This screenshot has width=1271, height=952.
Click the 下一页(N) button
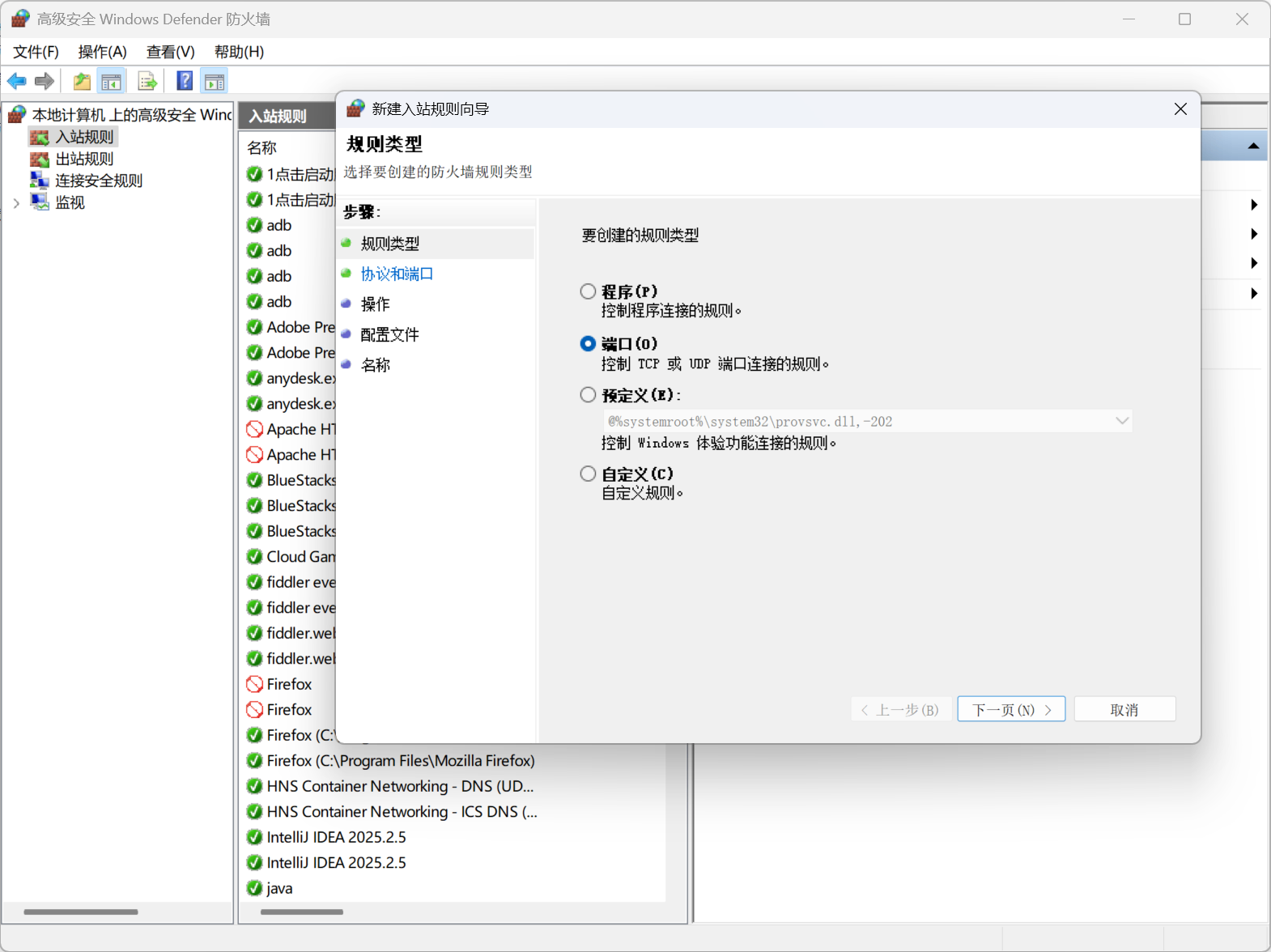point(1011,709)
